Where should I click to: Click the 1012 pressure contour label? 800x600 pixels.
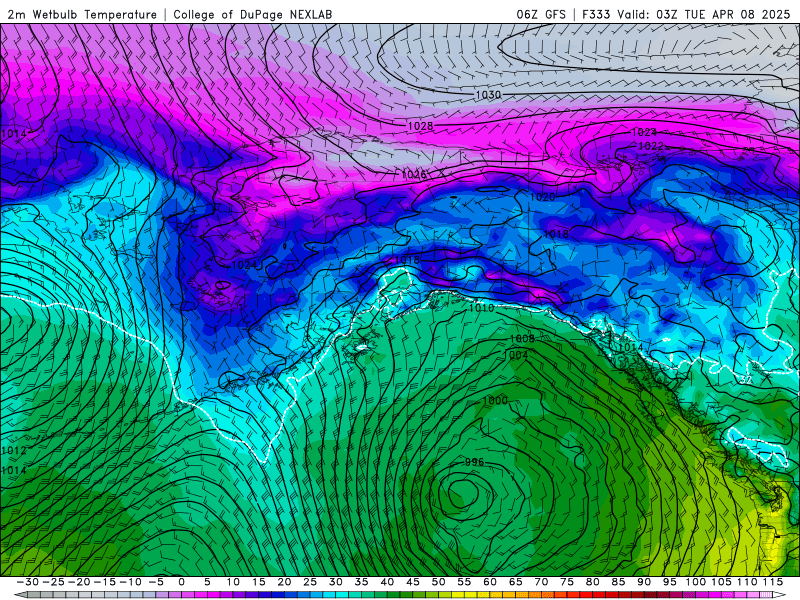click(14, 451)
